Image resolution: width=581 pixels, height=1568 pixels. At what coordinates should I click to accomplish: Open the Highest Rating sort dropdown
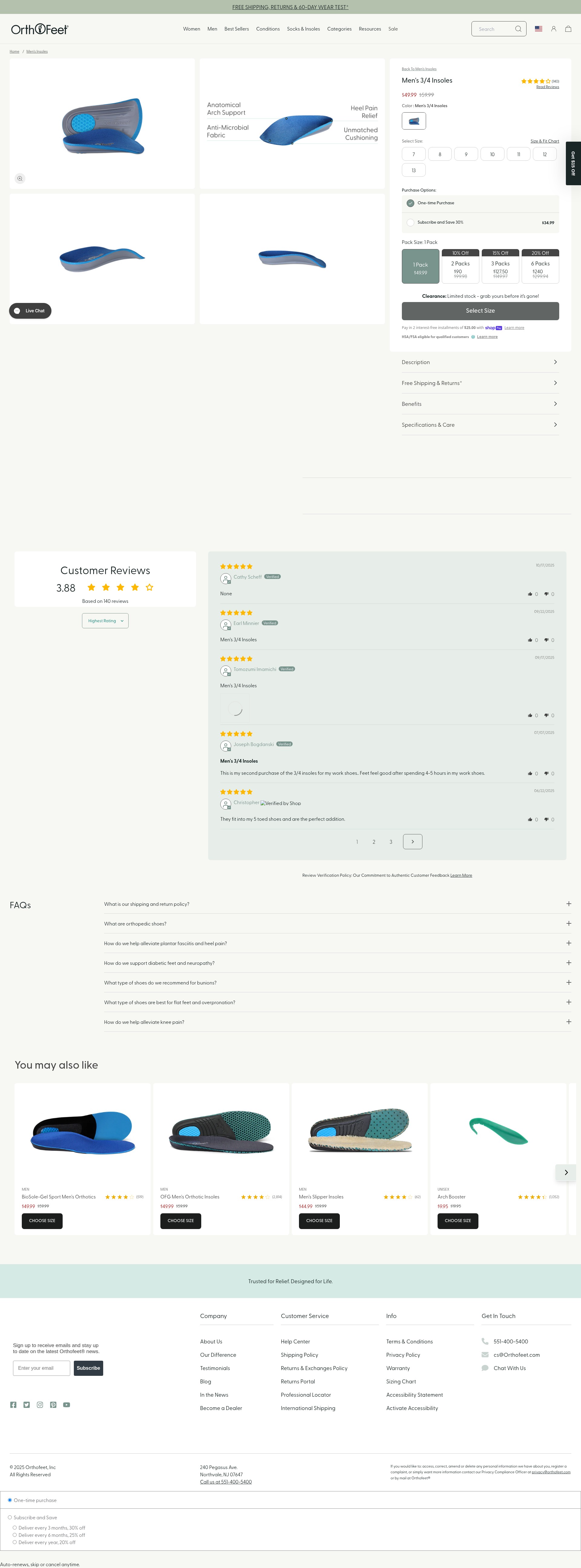click(x=105, y=621)
